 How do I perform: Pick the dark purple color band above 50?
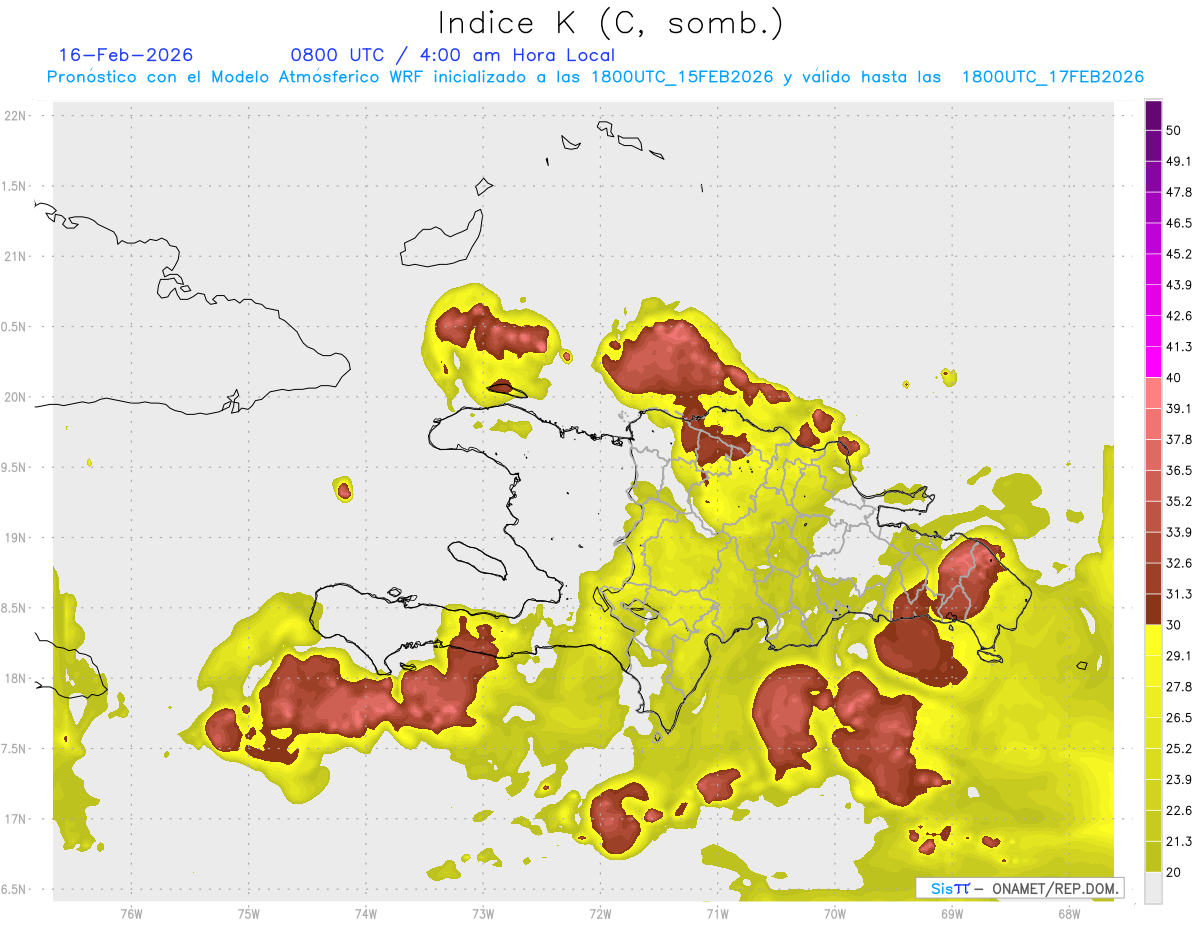pos(1153,115)
